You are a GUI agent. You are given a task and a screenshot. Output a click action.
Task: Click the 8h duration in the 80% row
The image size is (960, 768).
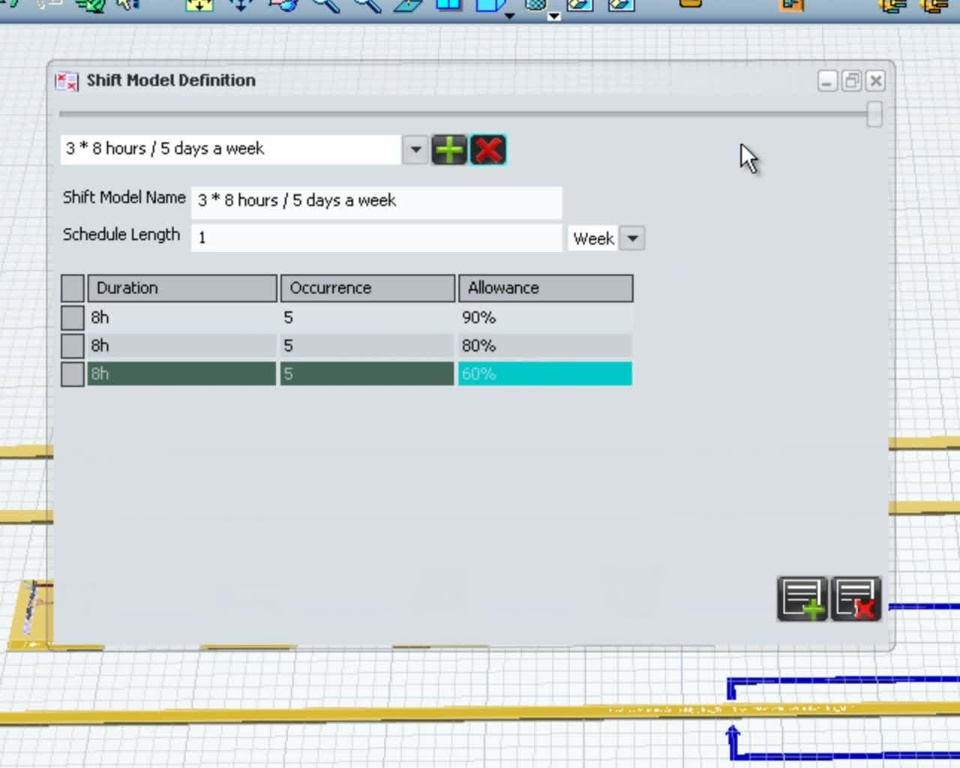[182, 346]
